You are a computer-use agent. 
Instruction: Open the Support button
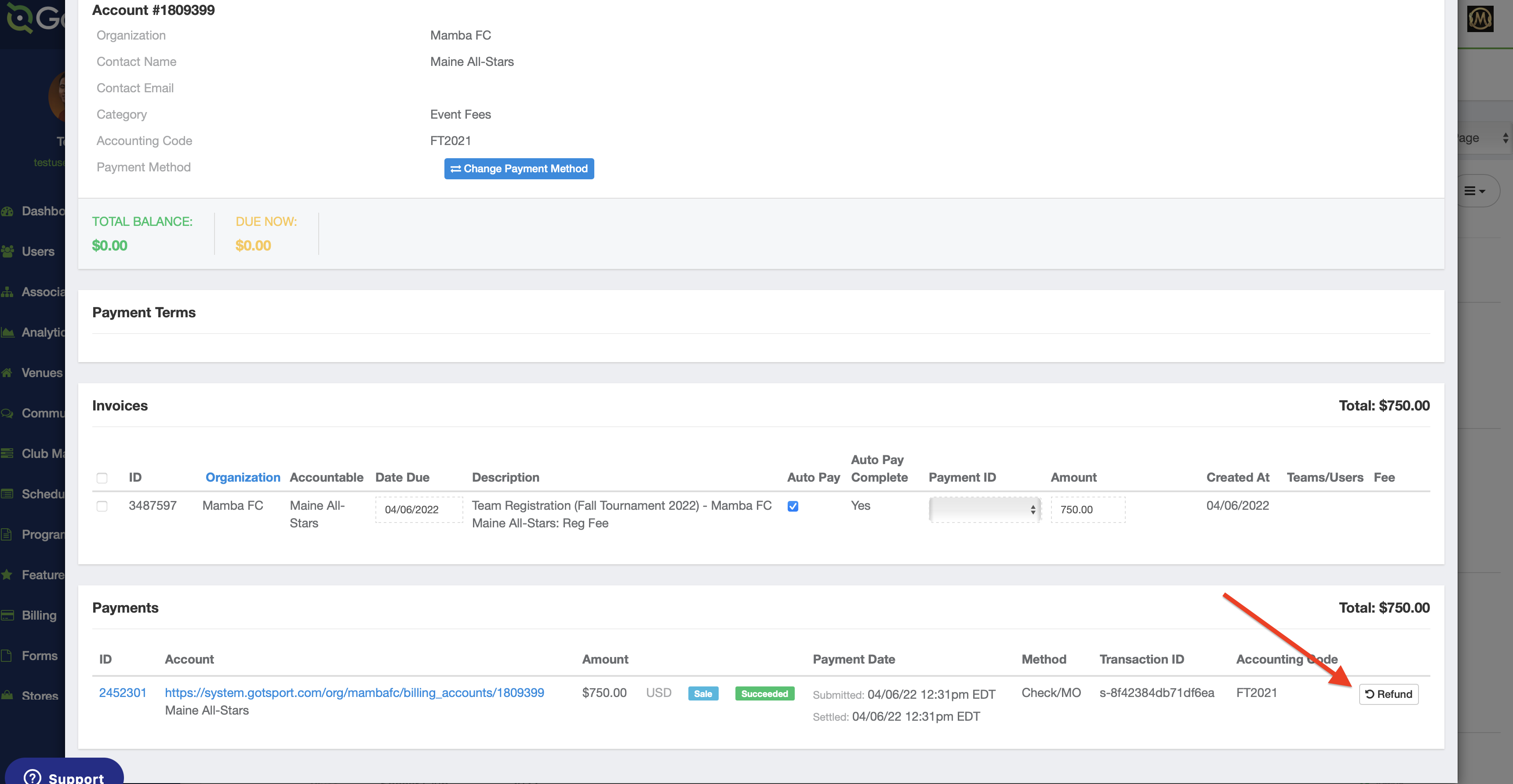click(65, 772)
